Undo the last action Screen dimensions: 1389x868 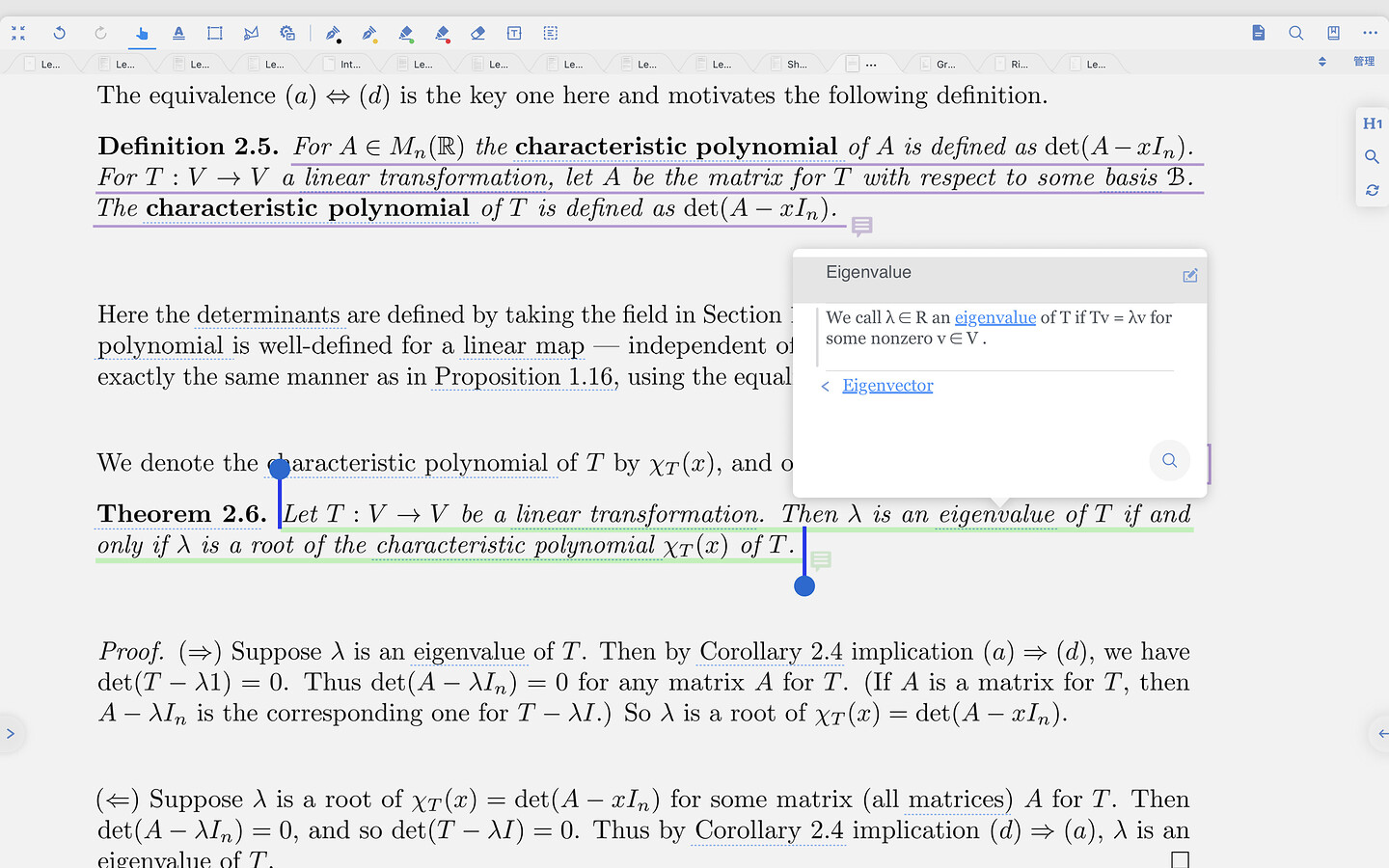(59, 33)
